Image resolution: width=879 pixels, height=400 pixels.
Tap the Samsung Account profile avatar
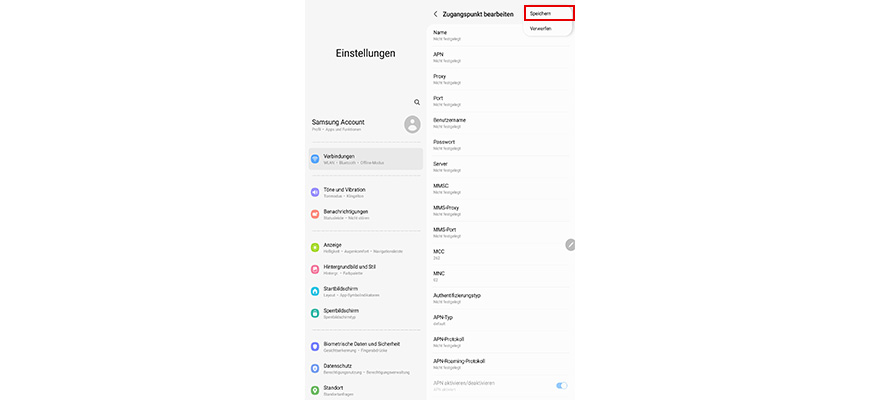click(x=413, y=124)
